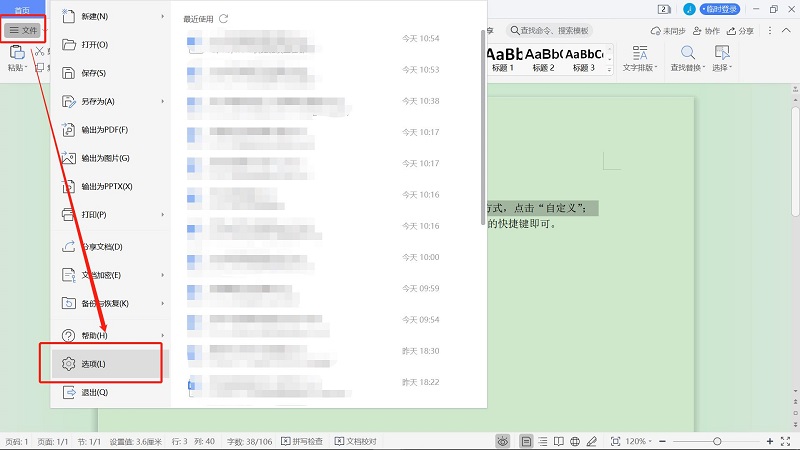Refresh the 最近使用 recent list
800x450 pixels.
[x=223, y=19]
